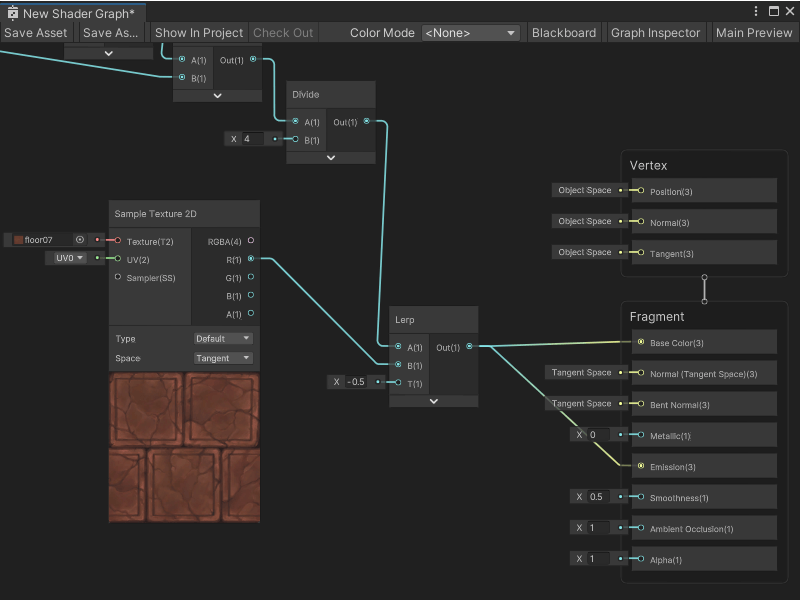Viewport: 800px width, 600px height.
Task: Click the floor07 texture swatch
Action: click(x=17, y=240)
